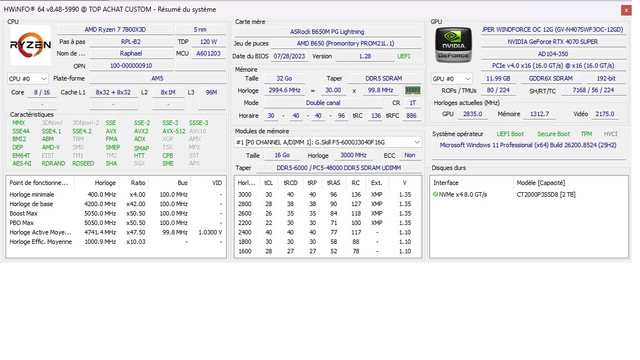The width and height of the screenshot is (640, 360).
Task: Click the Raphael codename field
Action: point(131,53)
